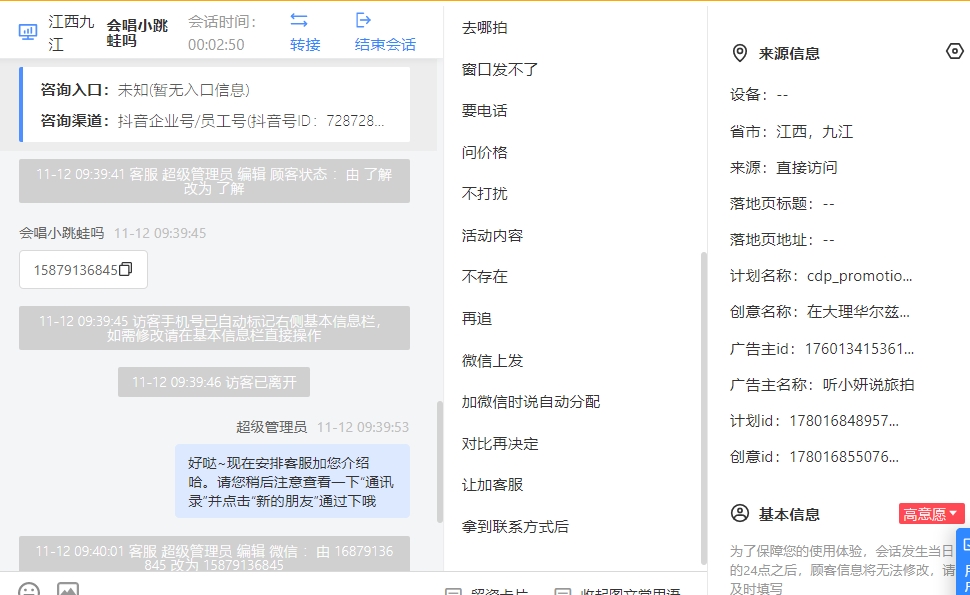Click the notice about 访客手机号已自动标记
Viewport: 970px width, 595px height.
(x=214, y=328)
